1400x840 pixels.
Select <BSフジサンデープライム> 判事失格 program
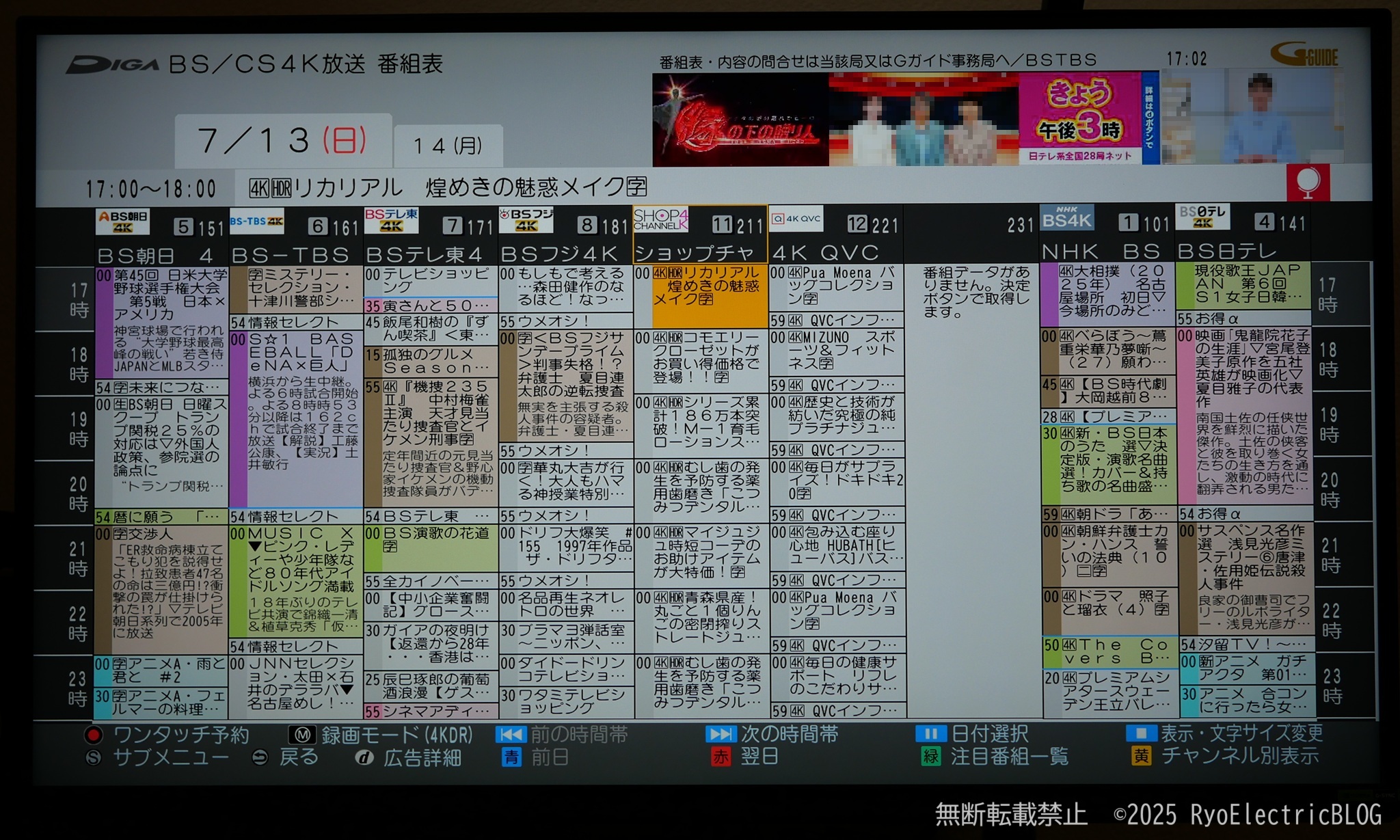(565, 386)
